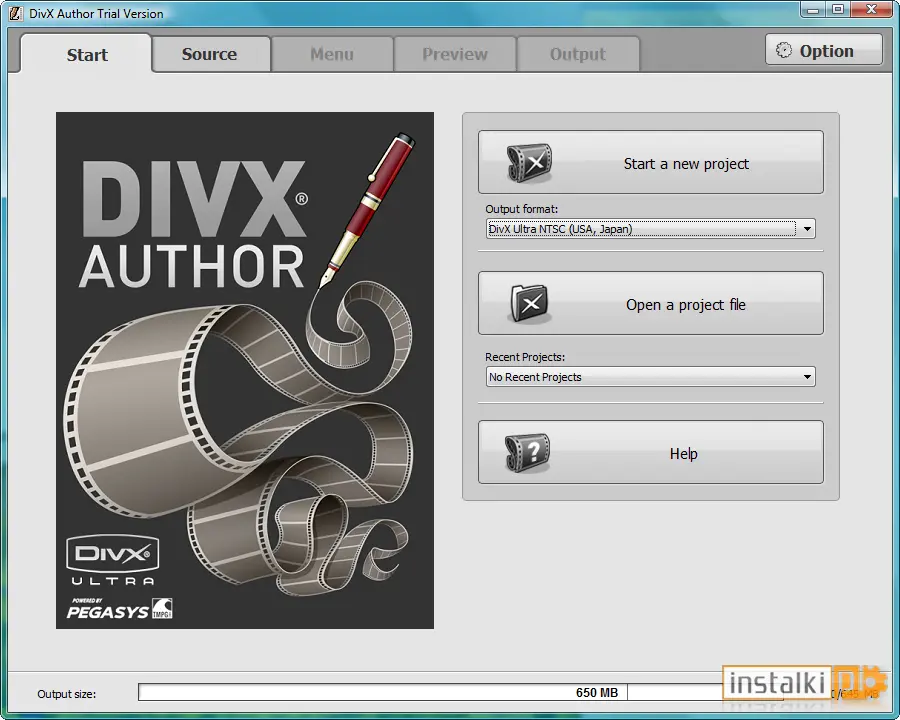Minimize the DivX Author window

click(x=813, y=9)
